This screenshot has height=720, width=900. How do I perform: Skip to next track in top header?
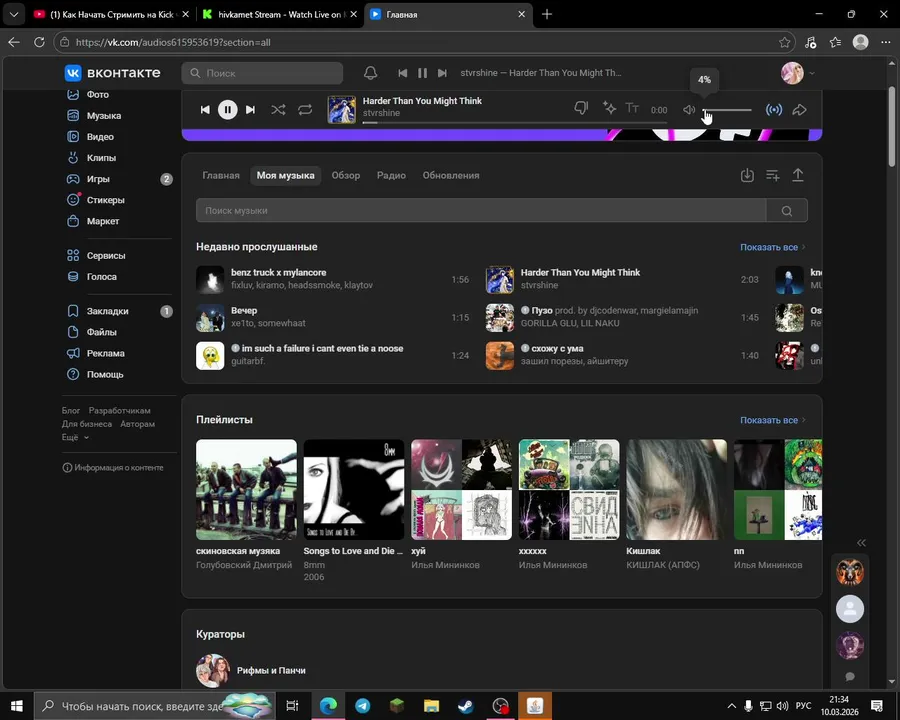(x=442, y=73)
